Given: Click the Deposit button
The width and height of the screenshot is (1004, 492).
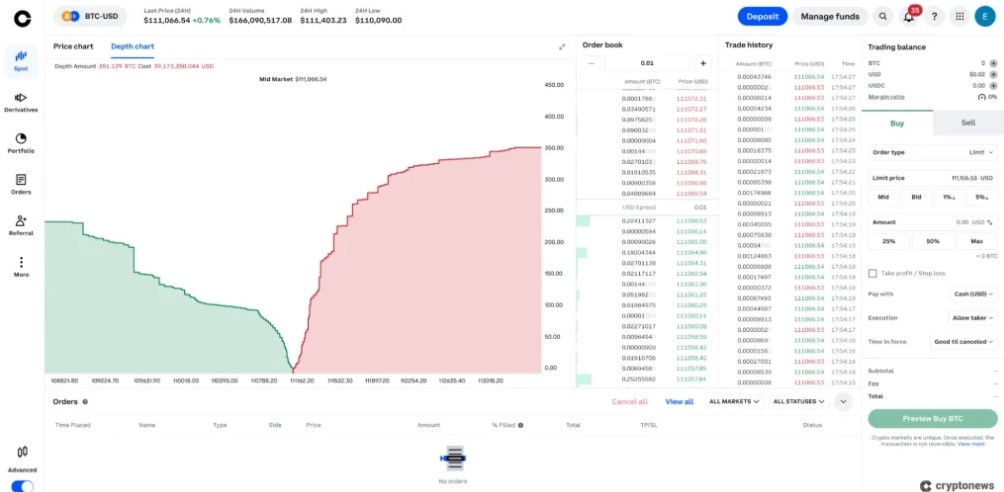Looking at the screenshot, I should (x=762, y=17).
